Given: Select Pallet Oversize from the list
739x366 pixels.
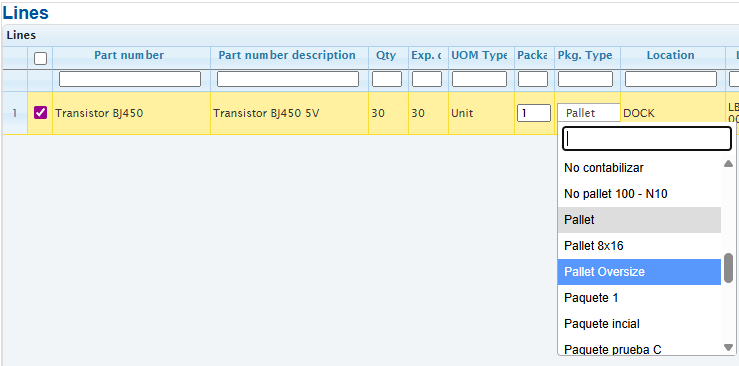Looking at the screenshot, I should 639,272.
